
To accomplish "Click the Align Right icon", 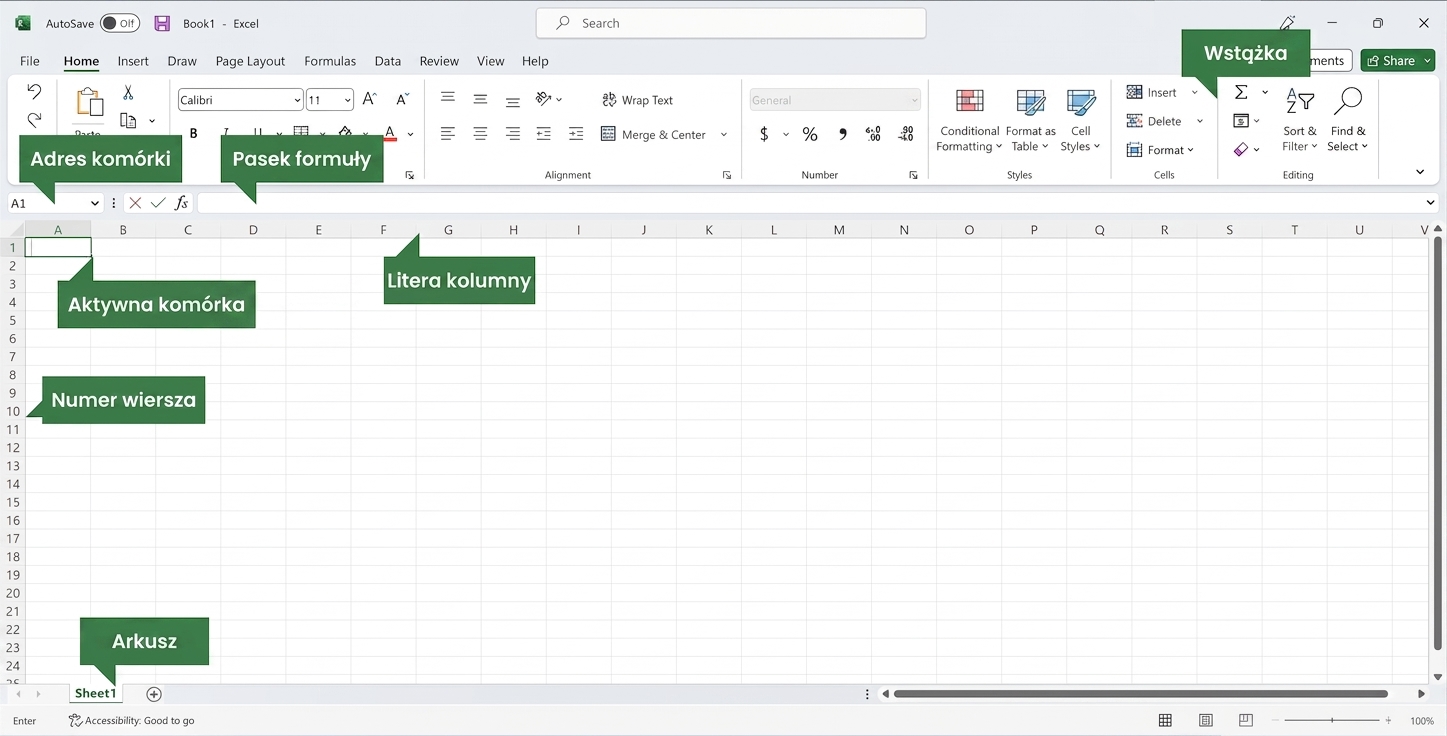I will coord(512,133).
